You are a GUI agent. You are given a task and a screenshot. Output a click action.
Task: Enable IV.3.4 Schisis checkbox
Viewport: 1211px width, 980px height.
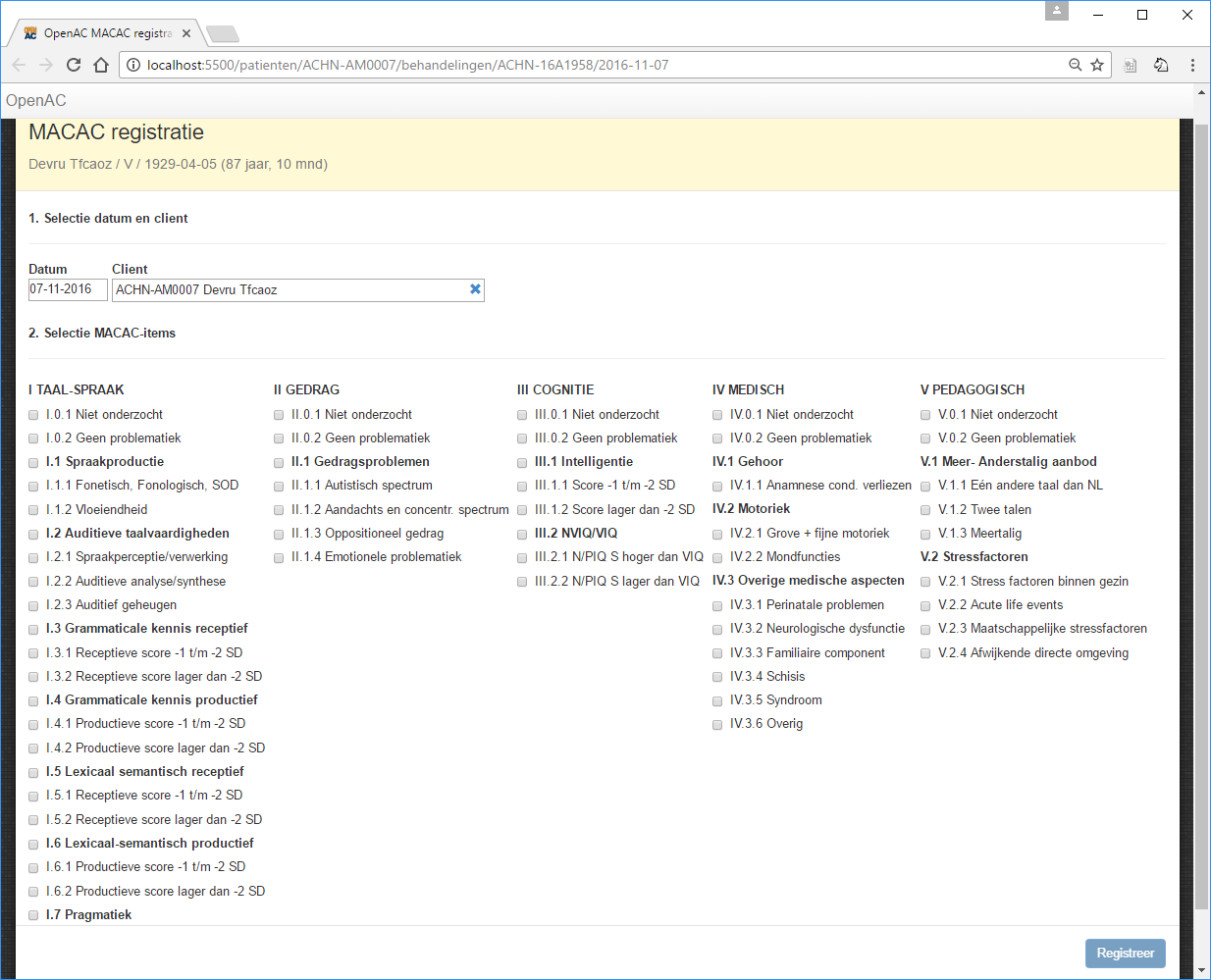(x=717, y=678)
